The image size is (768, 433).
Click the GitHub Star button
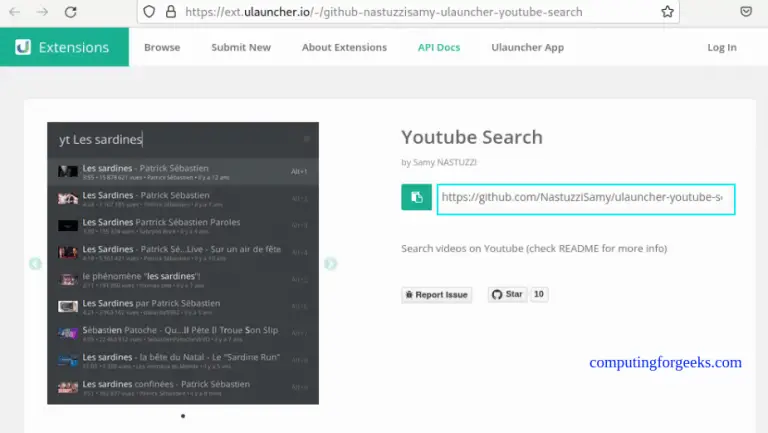(507, 295)
